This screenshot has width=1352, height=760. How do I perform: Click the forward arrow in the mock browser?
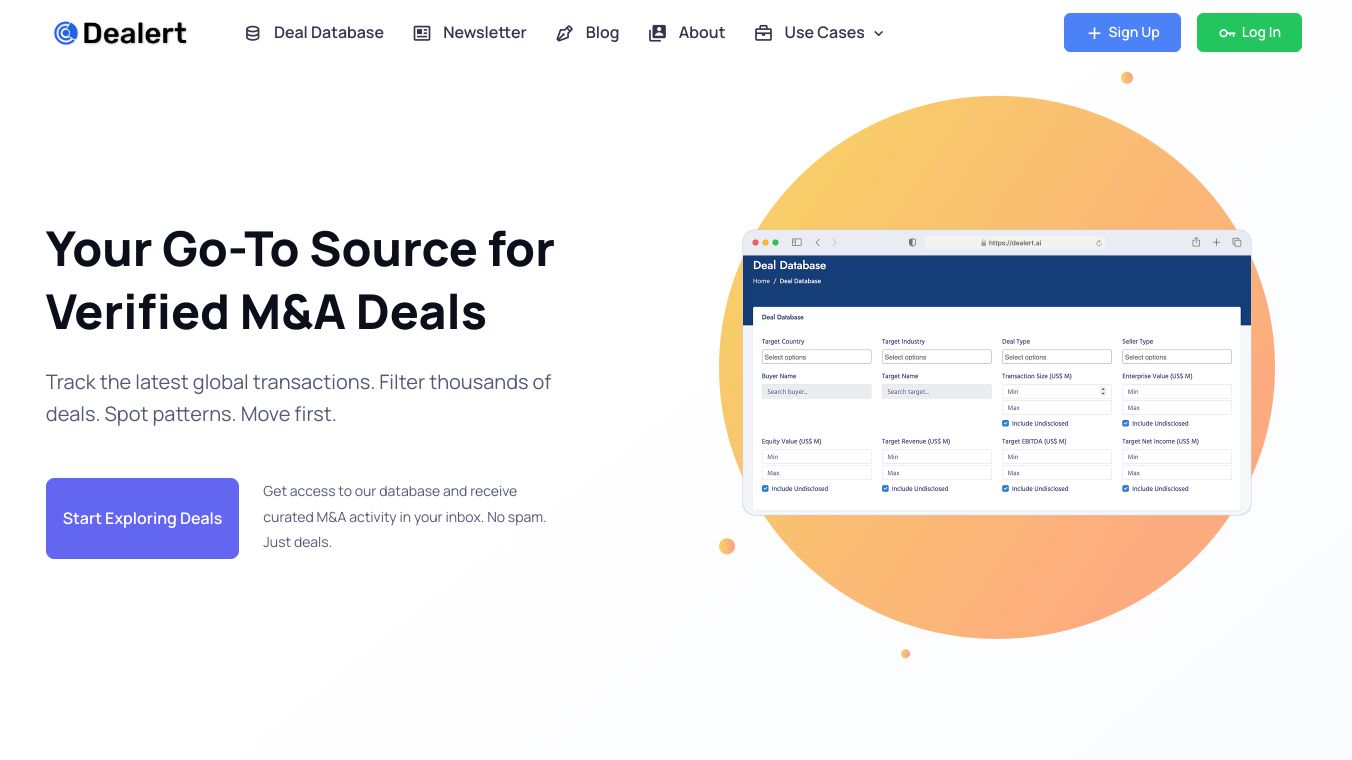(x=834, y=242)
